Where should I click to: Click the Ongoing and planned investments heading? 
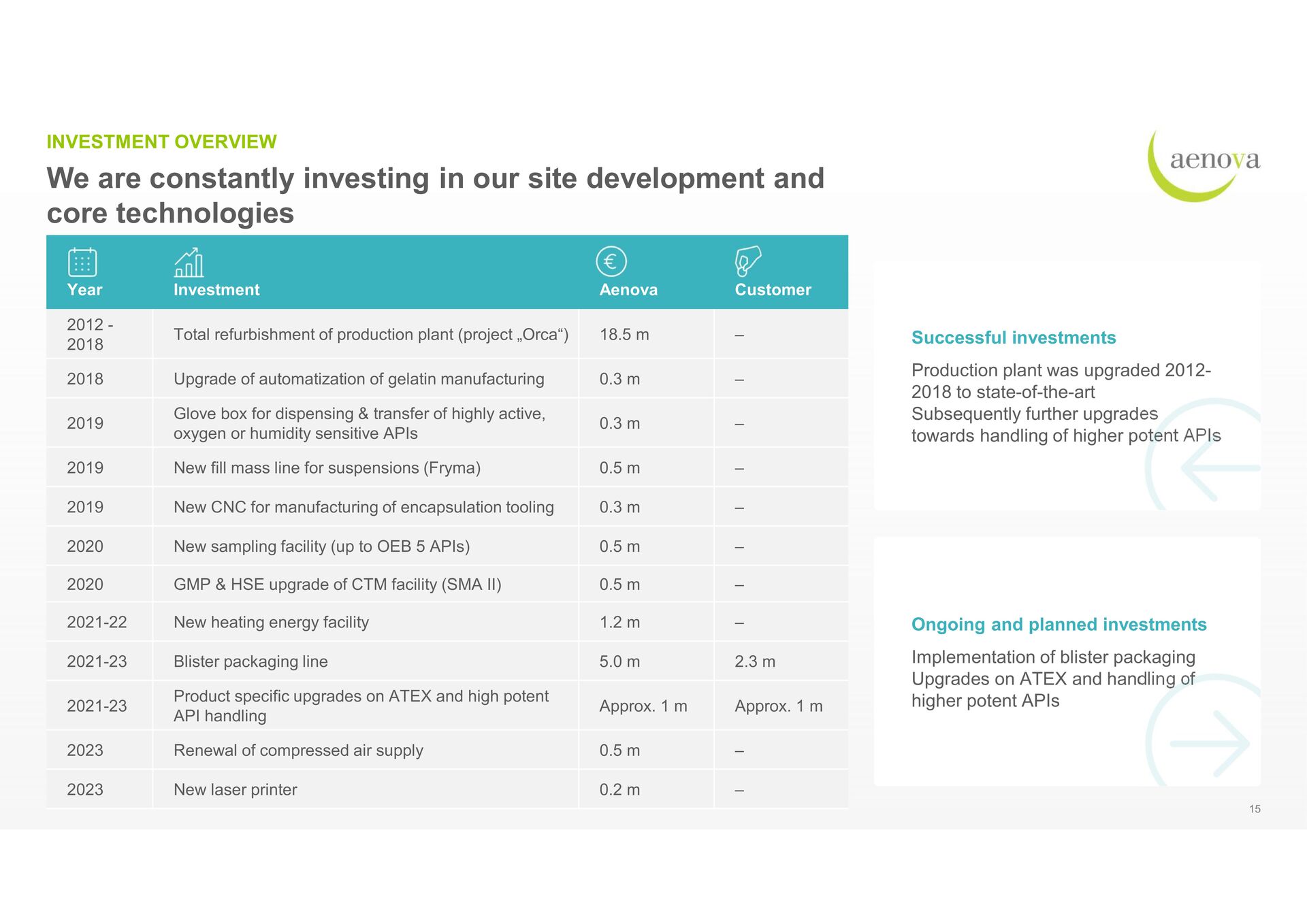point(1059,625)
